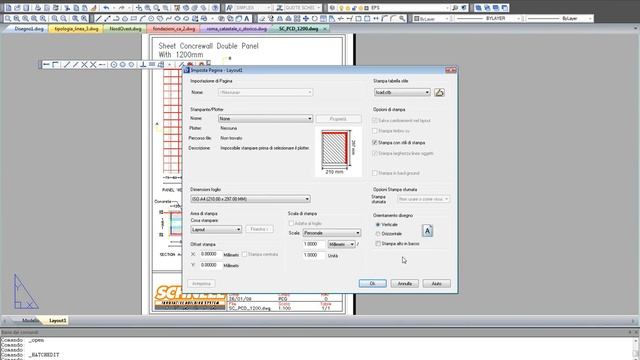Click the New drawing icon in top toolbar
Screen dimensions: 640x360
8,8
